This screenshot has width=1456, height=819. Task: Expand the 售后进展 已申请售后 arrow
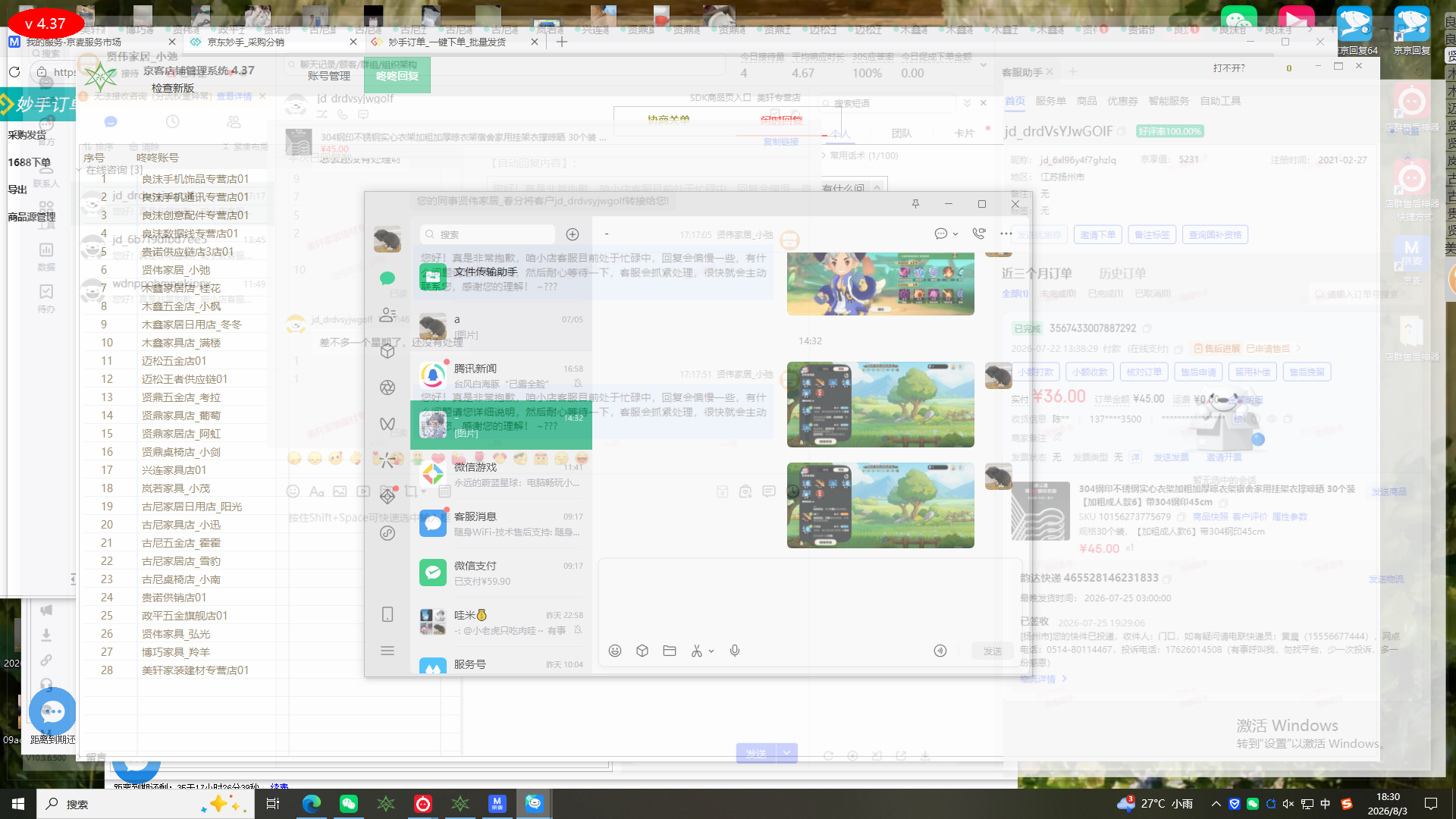pos(1298,349)
